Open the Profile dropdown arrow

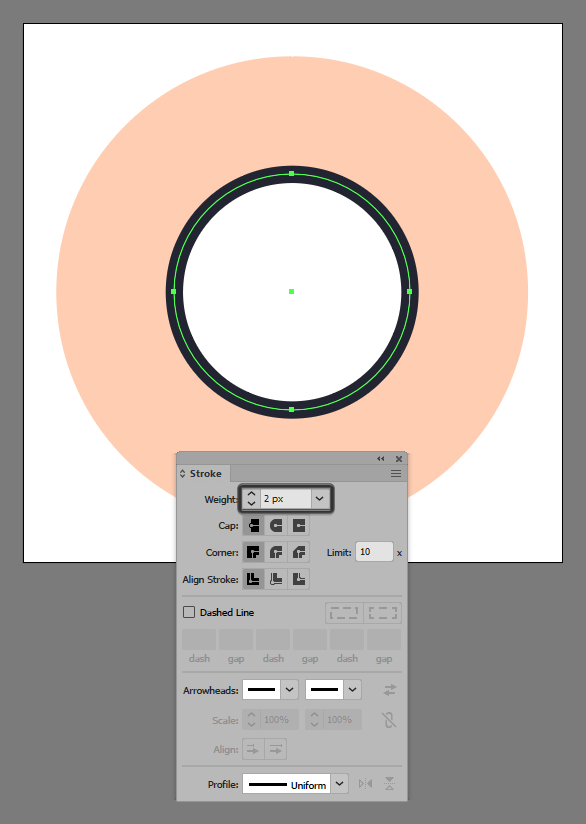pos(340,784)
